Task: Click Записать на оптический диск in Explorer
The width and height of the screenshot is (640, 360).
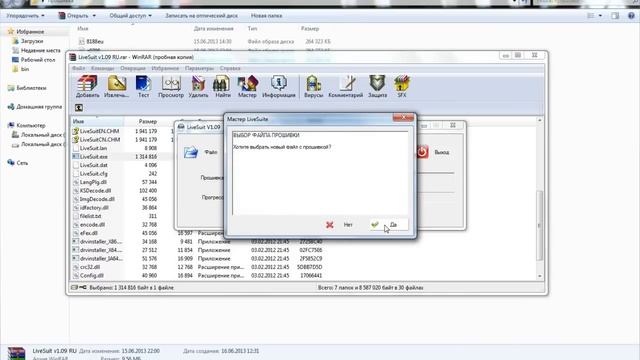Action: (x=201, y=16)
